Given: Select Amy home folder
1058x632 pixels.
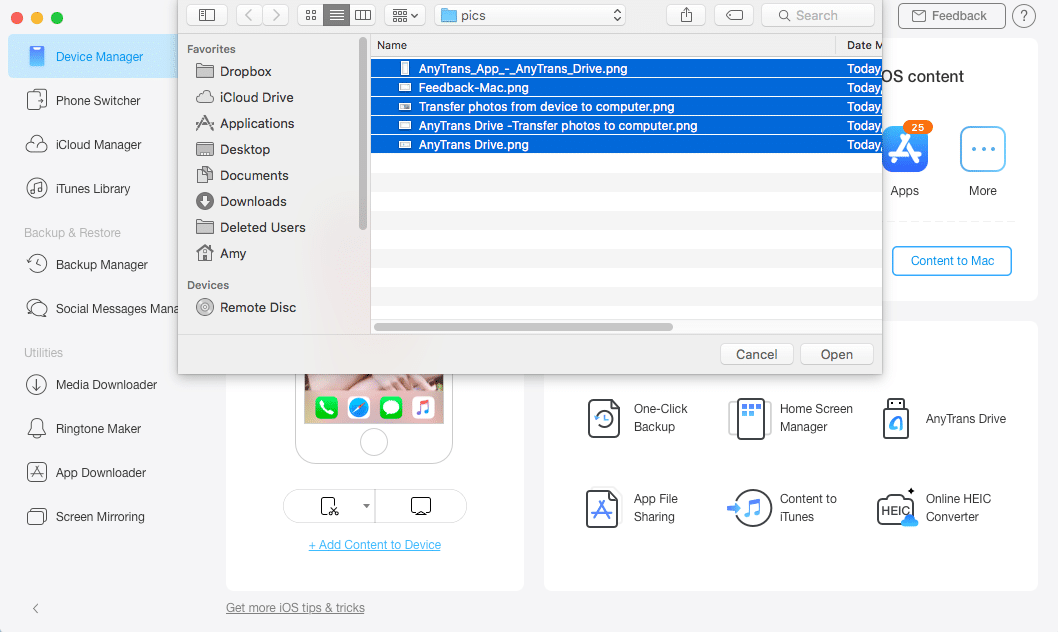Looking at the screenshot, I should [221, 254].
